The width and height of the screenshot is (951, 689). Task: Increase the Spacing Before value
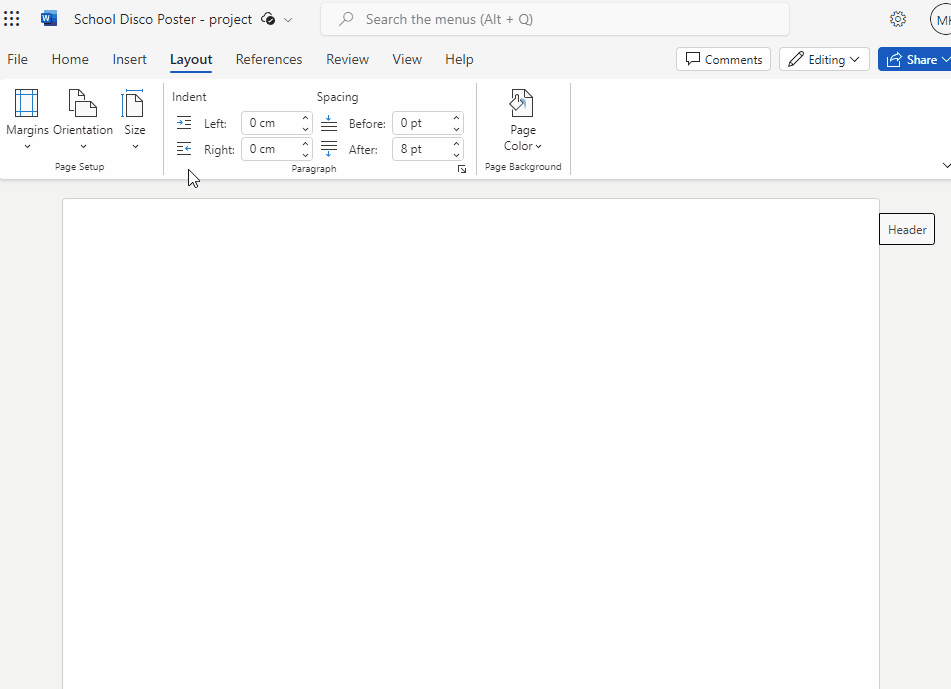coord(457,118)
